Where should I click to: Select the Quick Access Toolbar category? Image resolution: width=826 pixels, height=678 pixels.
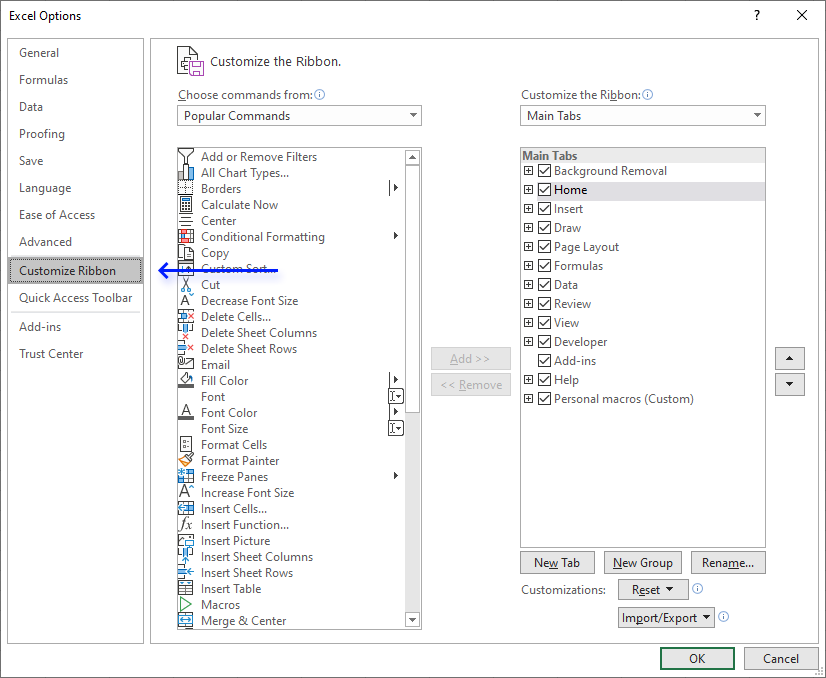click(75, 298)
